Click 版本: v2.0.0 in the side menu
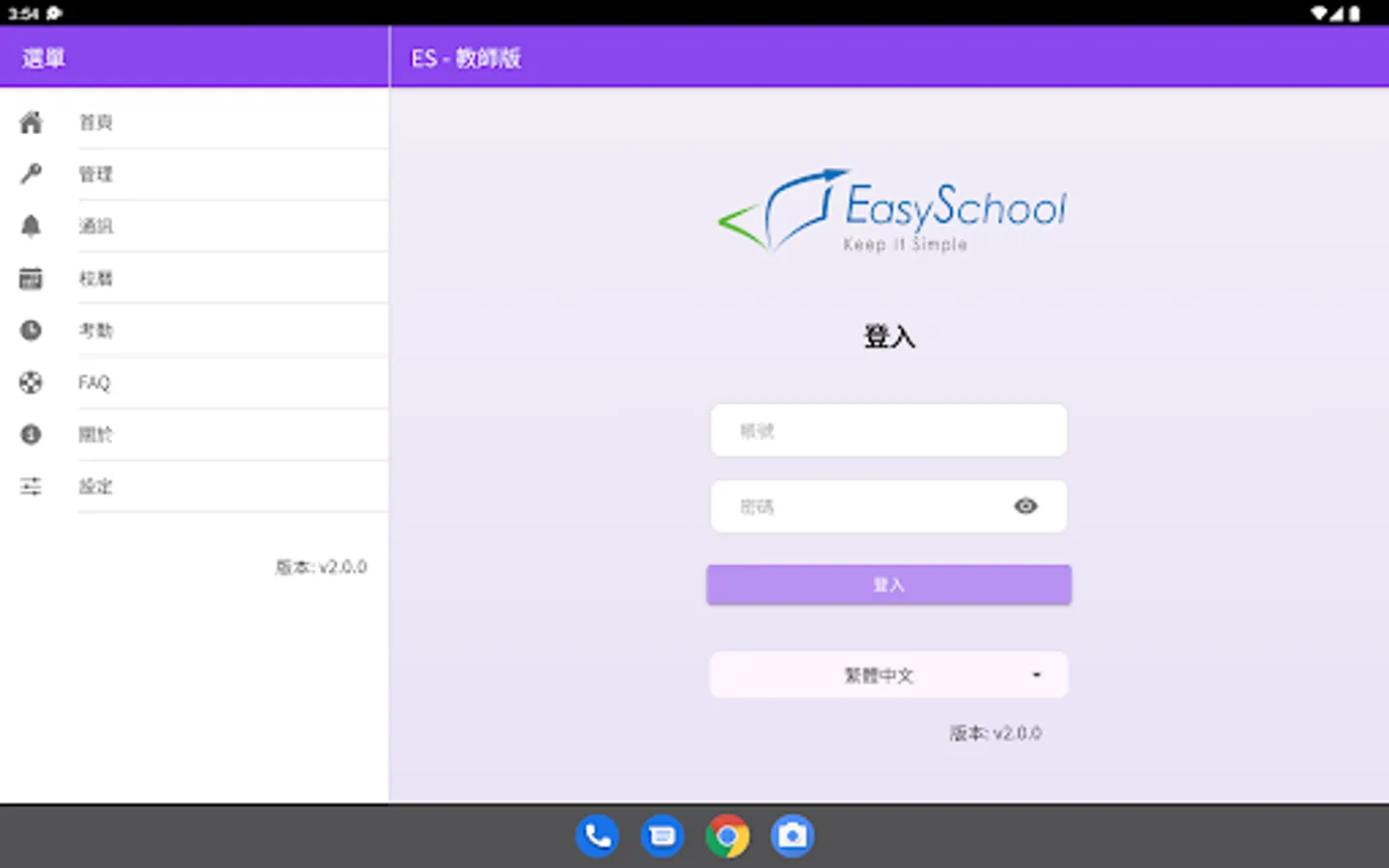 point(321,567)
